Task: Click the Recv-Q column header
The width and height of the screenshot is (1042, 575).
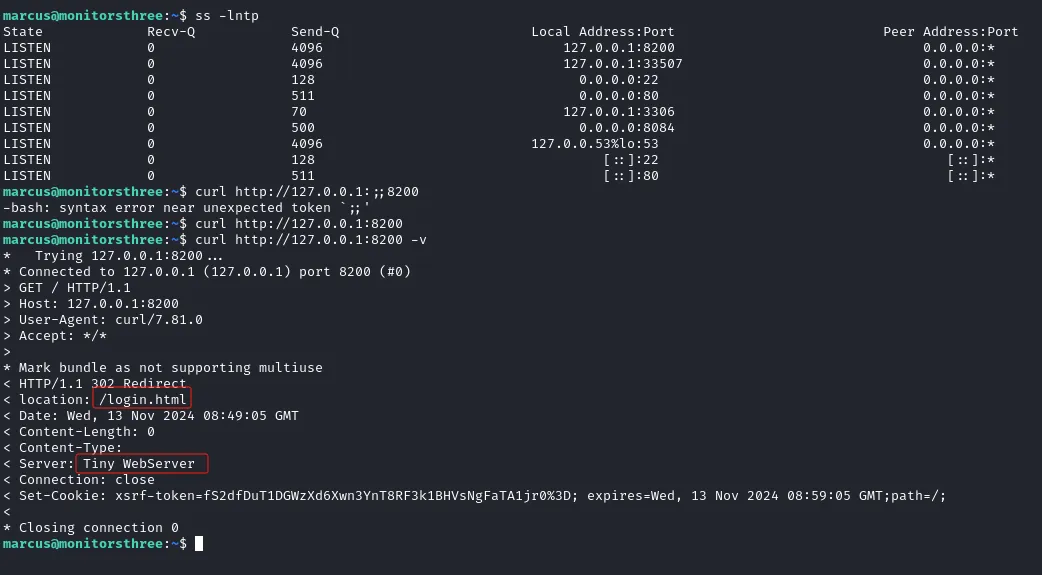Action: pyautogui.click(x=171, y=32)
